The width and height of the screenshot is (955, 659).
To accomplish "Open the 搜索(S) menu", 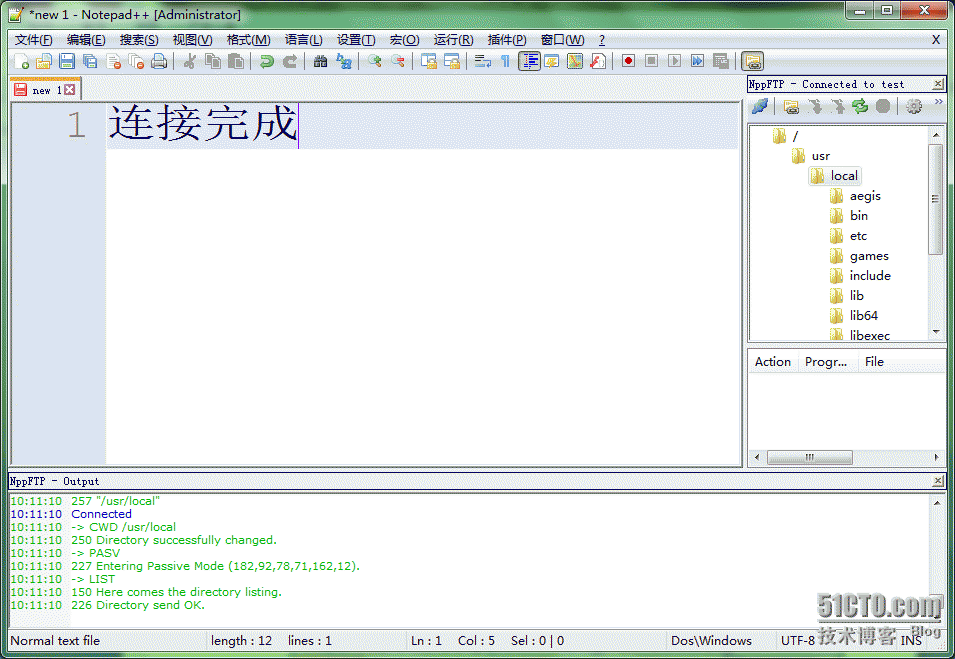I will [139, 40].
